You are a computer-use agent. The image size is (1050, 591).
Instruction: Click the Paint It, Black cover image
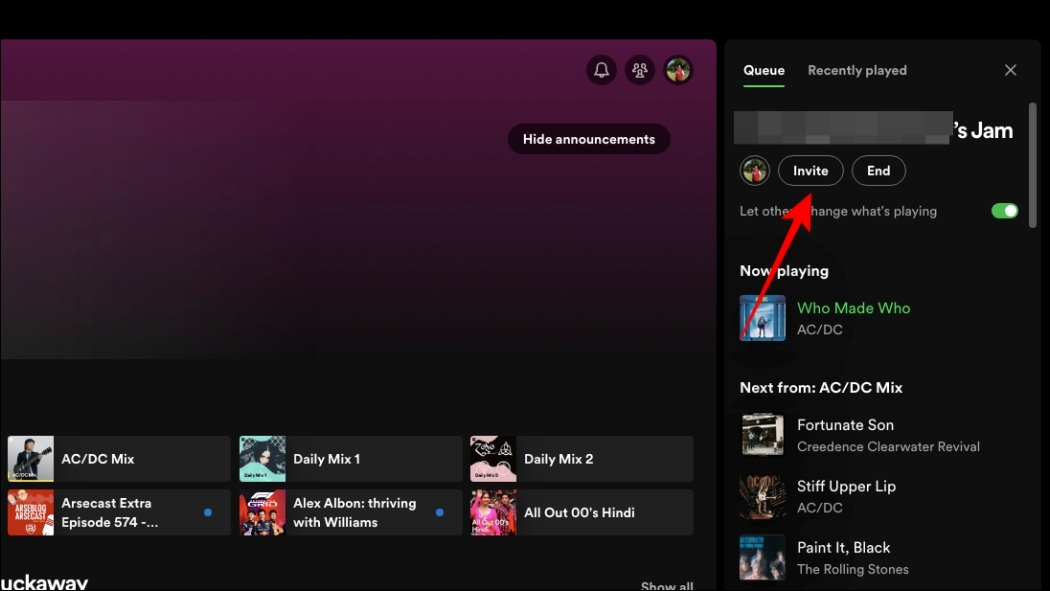762,558
